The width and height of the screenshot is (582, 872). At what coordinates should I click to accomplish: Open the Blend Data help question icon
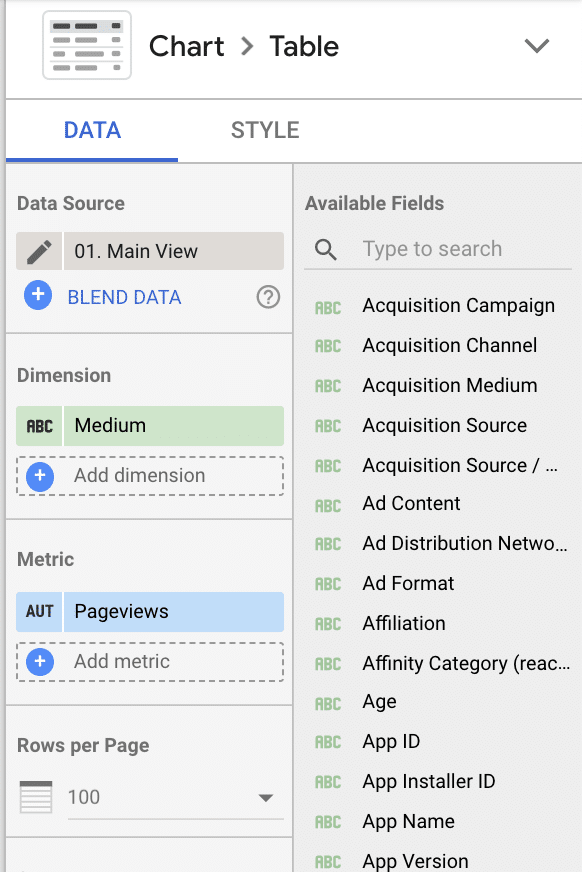coord(268,297)
